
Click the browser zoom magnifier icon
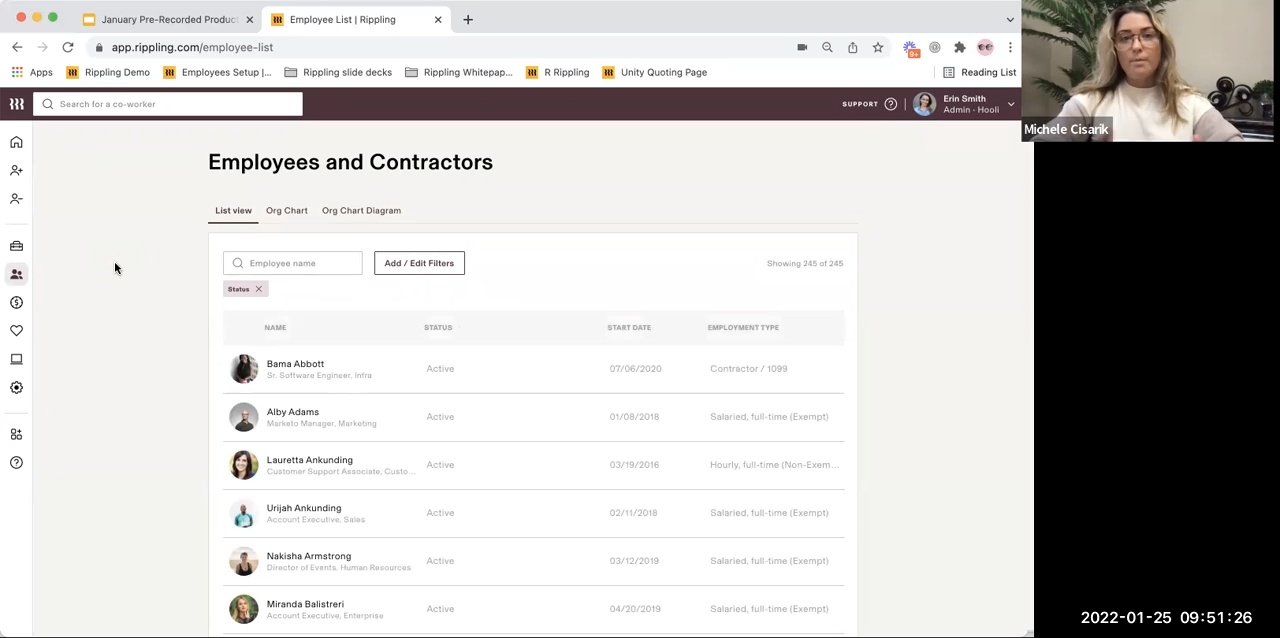coord(827,47)
